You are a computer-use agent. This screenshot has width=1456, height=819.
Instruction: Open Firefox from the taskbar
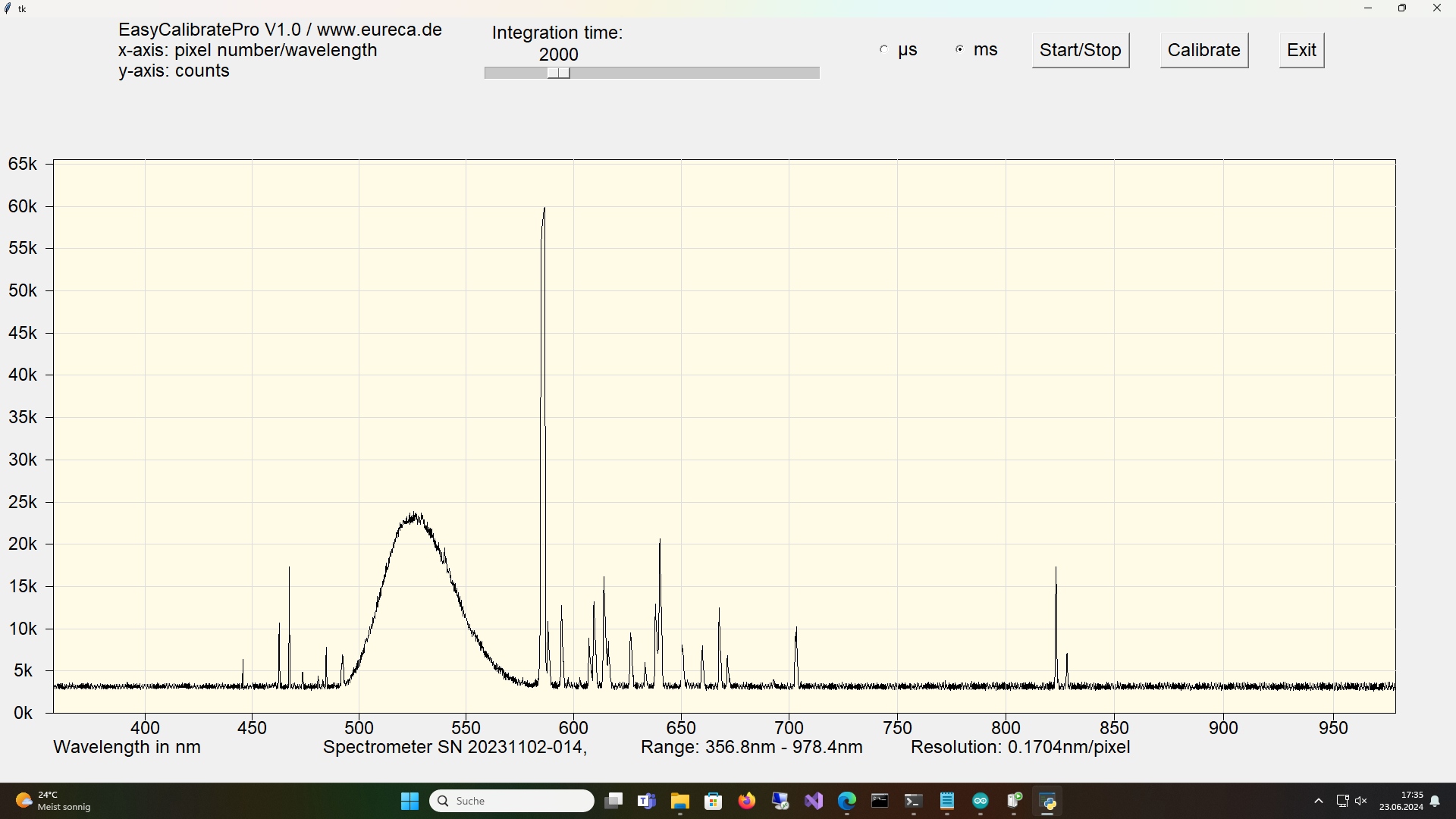click(x=747, y=801)
